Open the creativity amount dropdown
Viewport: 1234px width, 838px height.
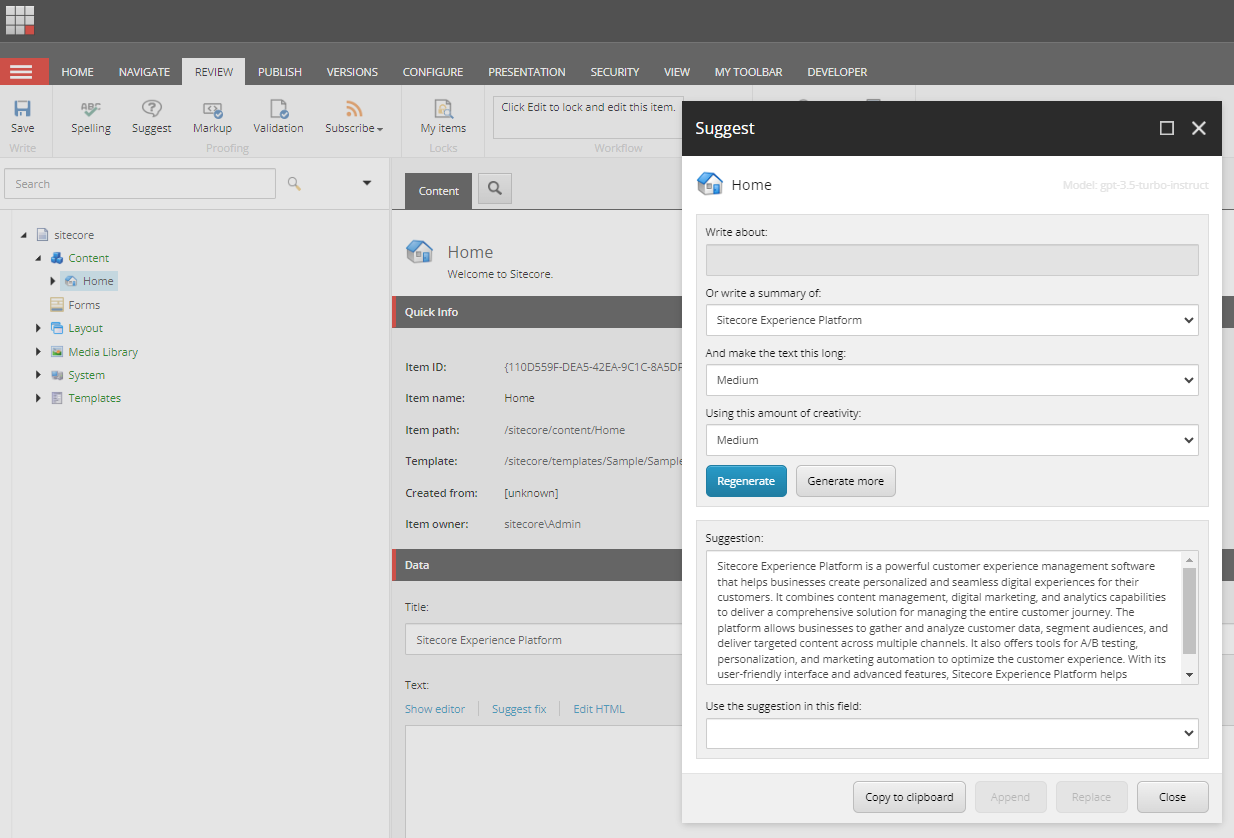(x=952, y=440)
